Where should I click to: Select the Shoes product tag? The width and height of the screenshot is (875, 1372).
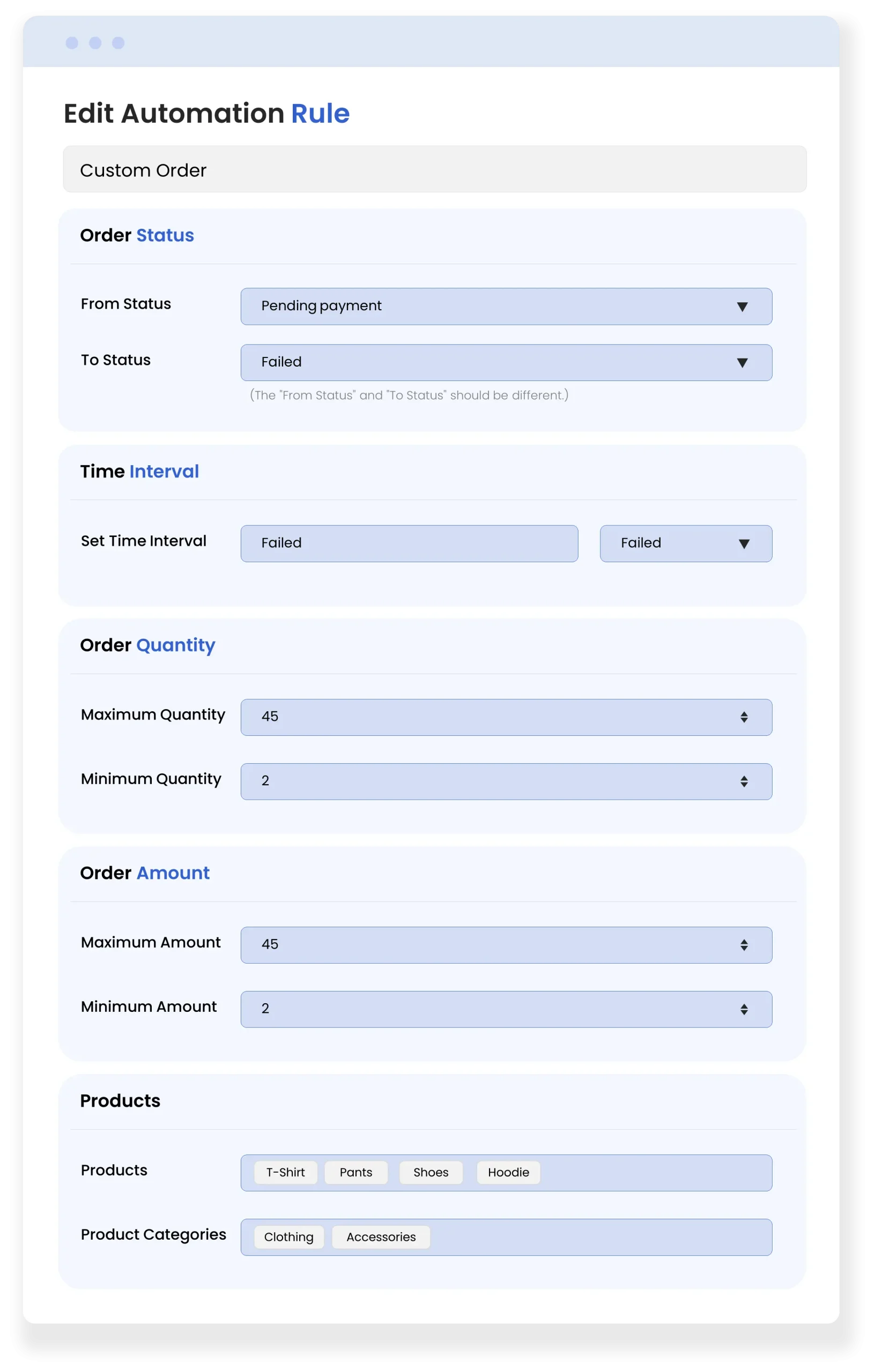[431, 1173]
